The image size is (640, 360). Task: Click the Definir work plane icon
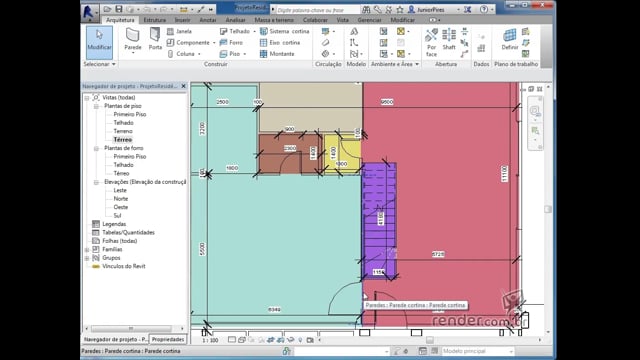point(509,40)
